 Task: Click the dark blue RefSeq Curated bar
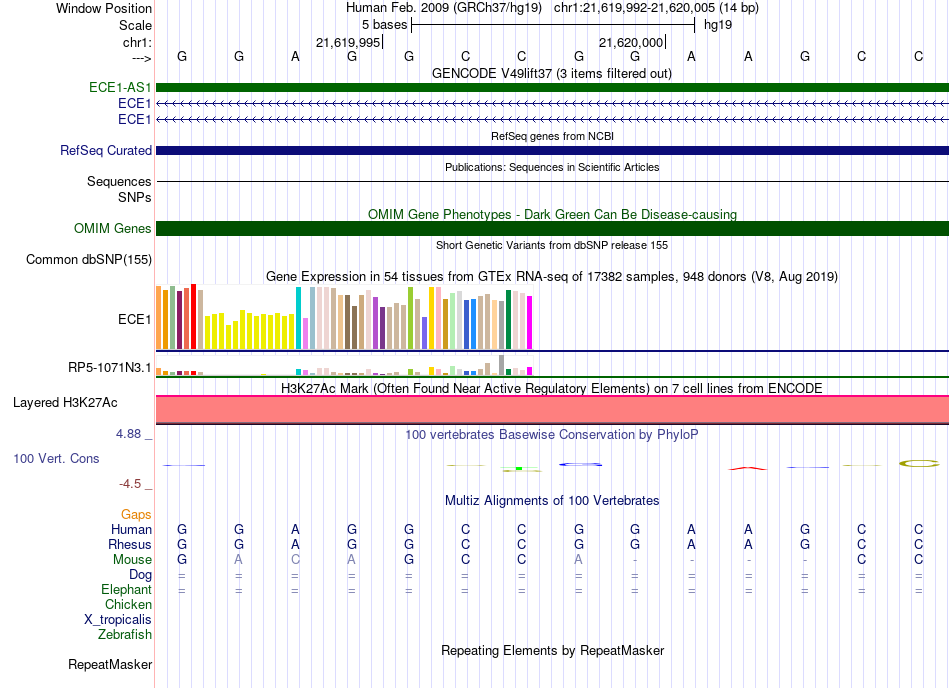click(552, 150)
